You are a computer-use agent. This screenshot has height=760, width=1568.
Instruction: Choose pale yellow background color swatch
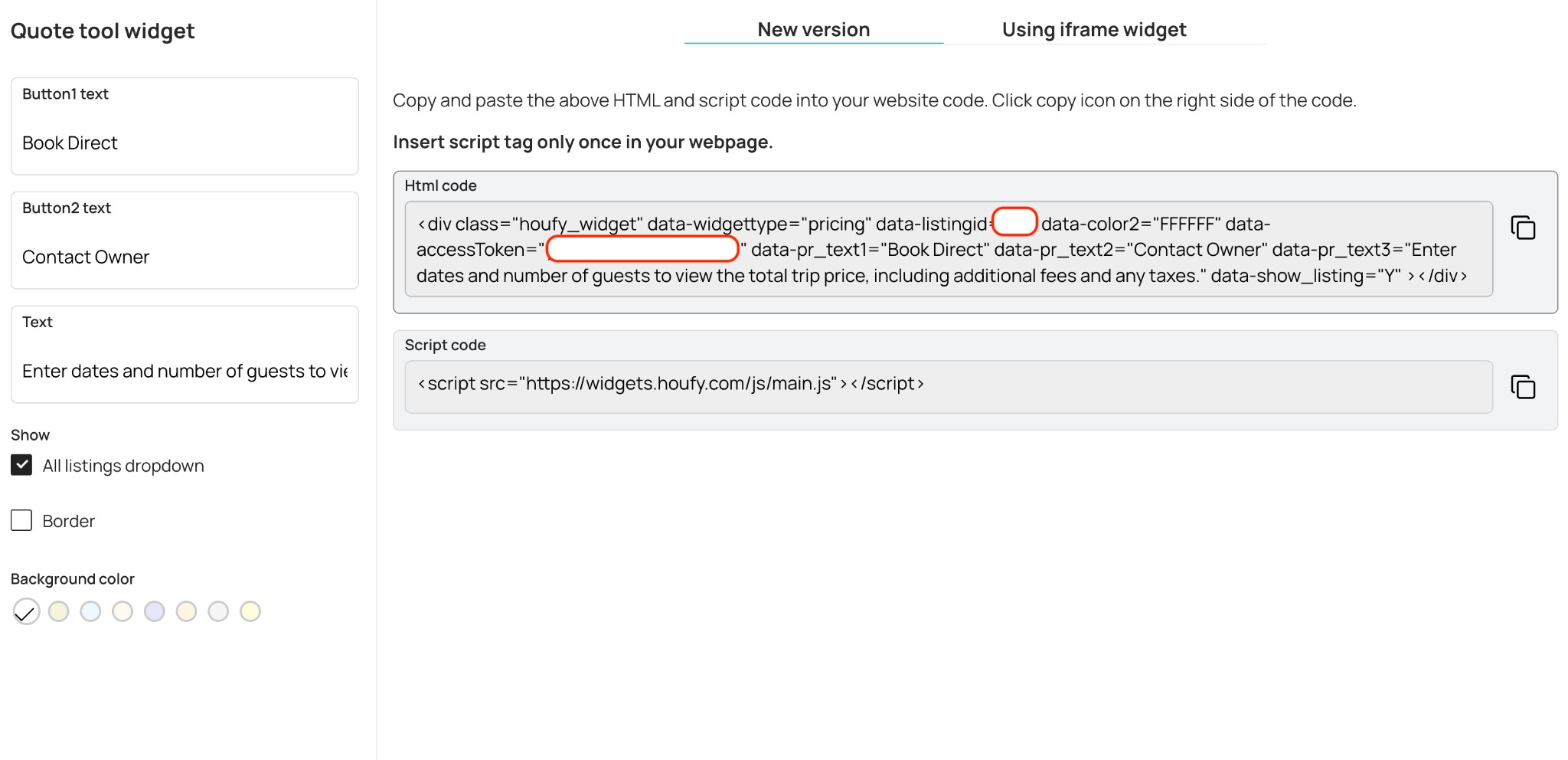tap(250, 611)
